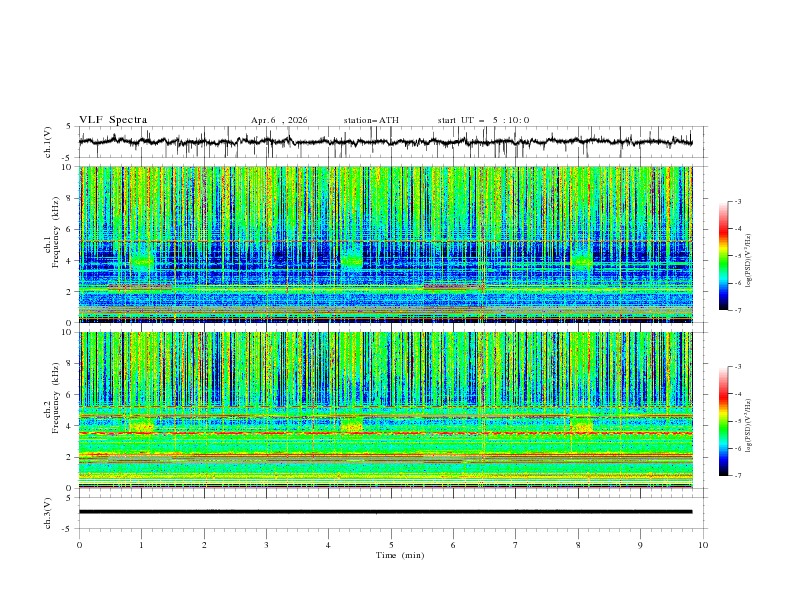
Task: Click the ch.3(V) axis label
Action: 48,513
